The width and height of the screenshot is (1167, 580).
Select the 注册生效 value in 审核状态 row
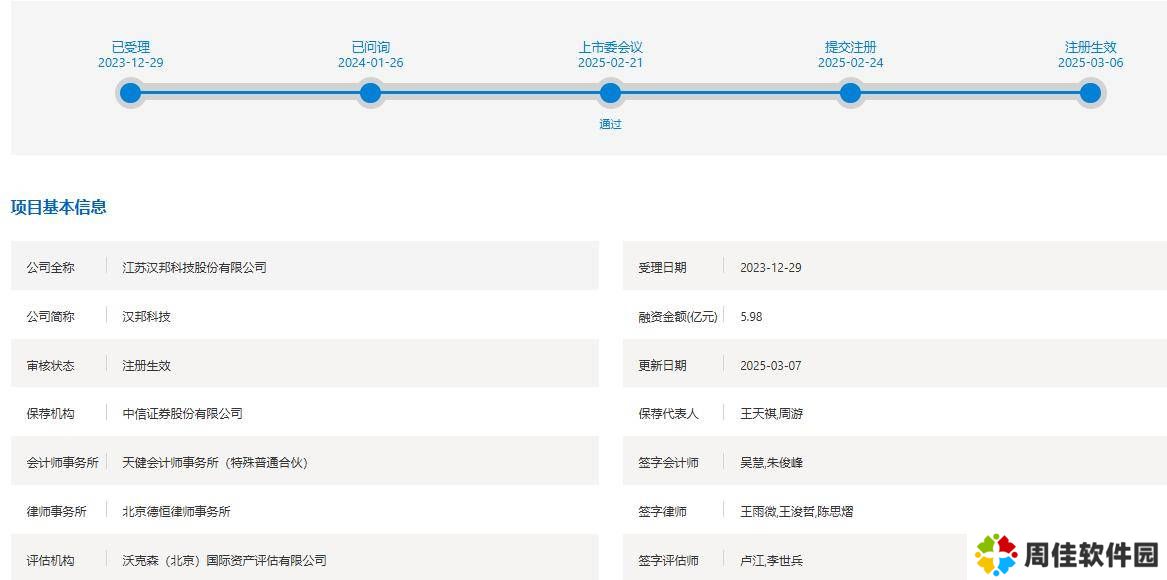pyautogui.click(x=147, y=366)
